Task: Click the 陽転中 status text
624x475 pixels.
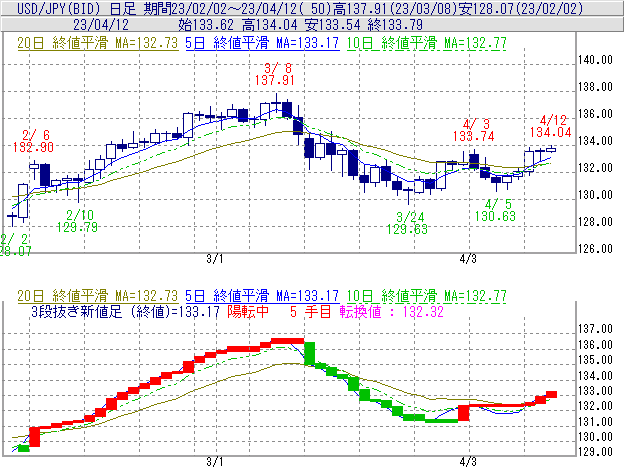Action: point(248,311)
